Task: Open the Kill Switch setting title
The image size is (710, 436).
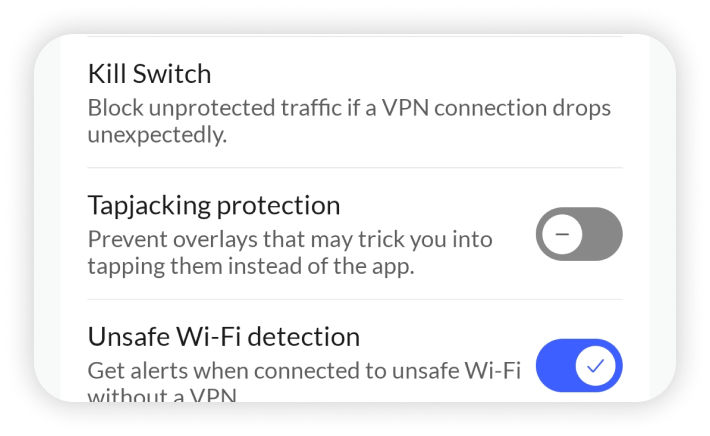Action: pyautogui.click(x=149, y=74)
